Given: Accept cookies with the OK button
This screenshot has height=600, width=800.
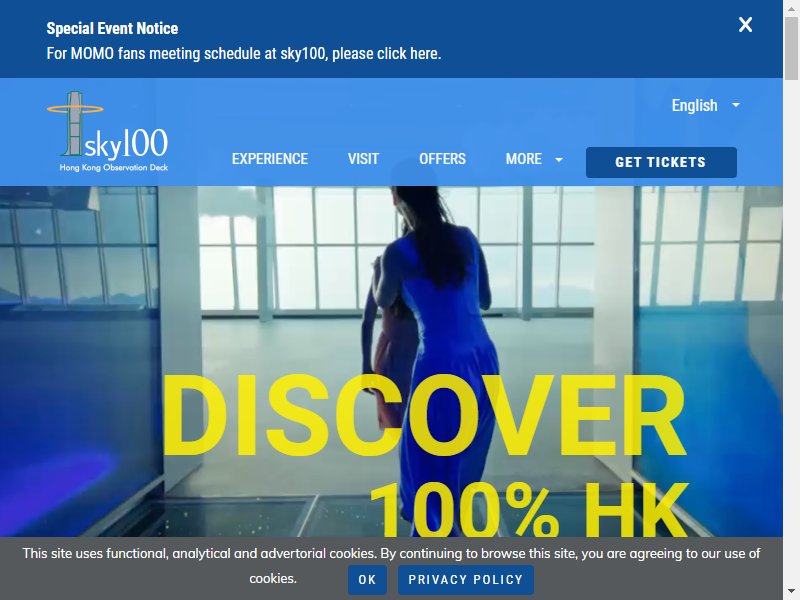Looking at the screenshot, I should click(367, 580).
